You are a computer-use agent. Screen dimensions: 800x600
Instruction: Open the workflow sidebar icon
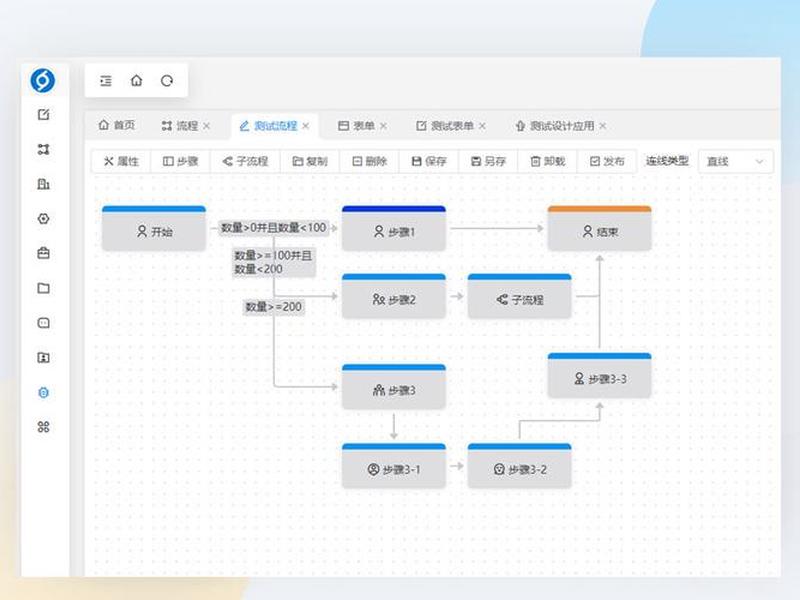[43, 149]
